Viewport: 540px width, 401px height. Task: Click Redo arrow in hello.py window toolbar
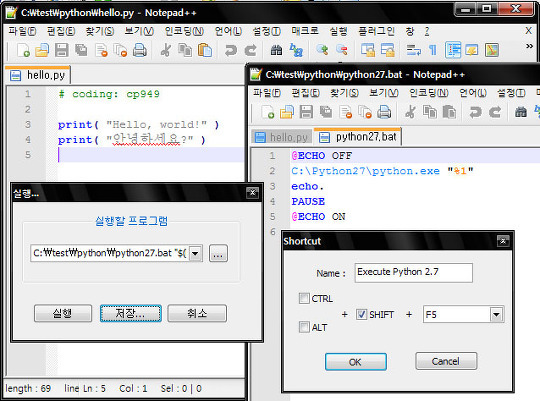250,50
